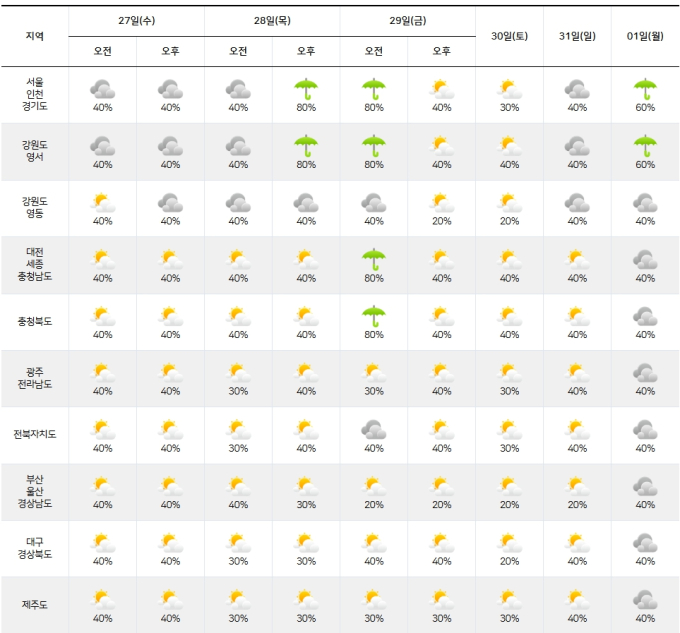Select the 30일(토) column header
The width and height of the screenshot is (680, 633).
tap(509, 36)
